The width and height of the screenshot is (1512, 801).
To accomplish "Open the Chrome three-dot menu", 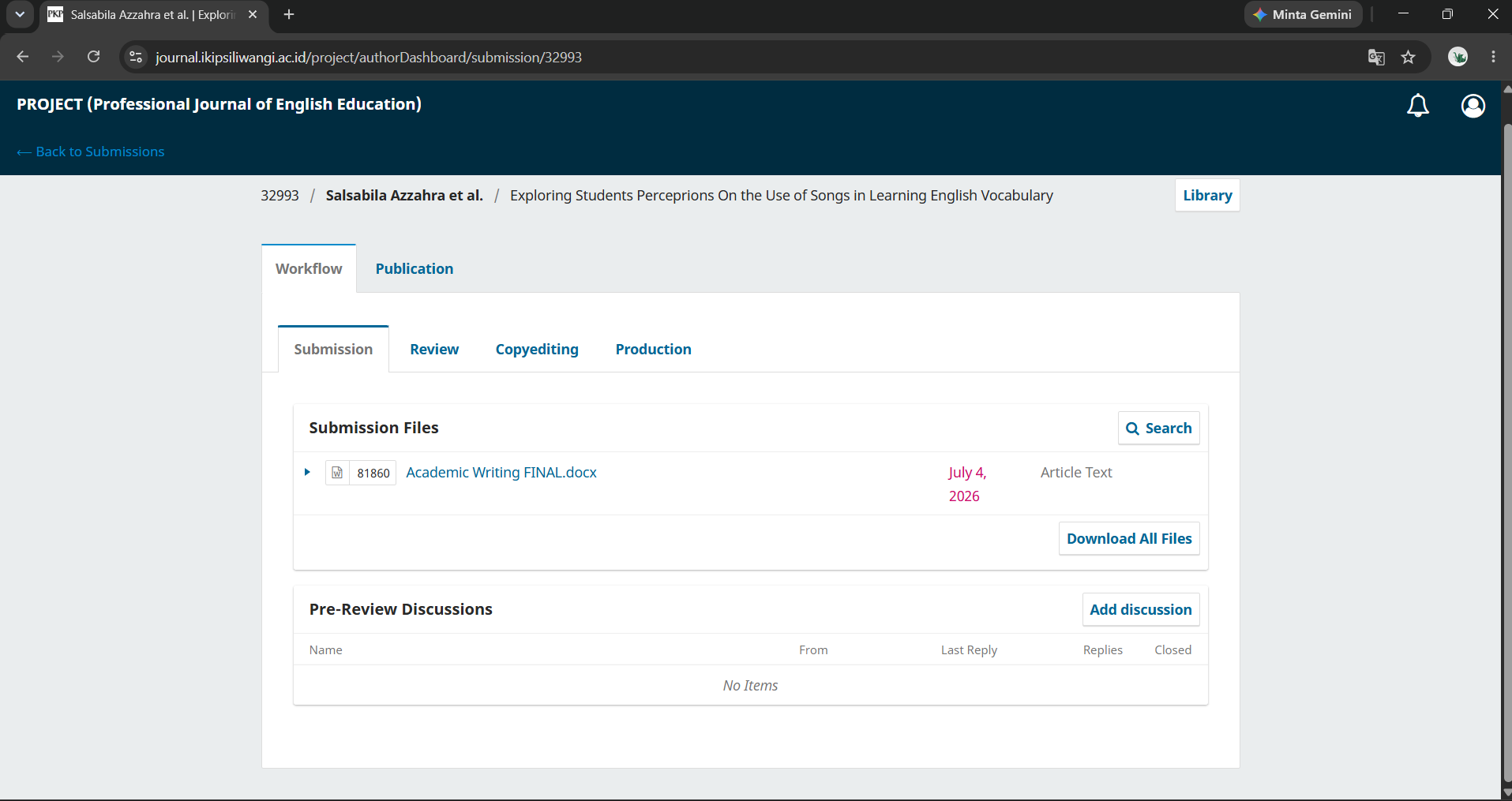I will [1493, 57].
